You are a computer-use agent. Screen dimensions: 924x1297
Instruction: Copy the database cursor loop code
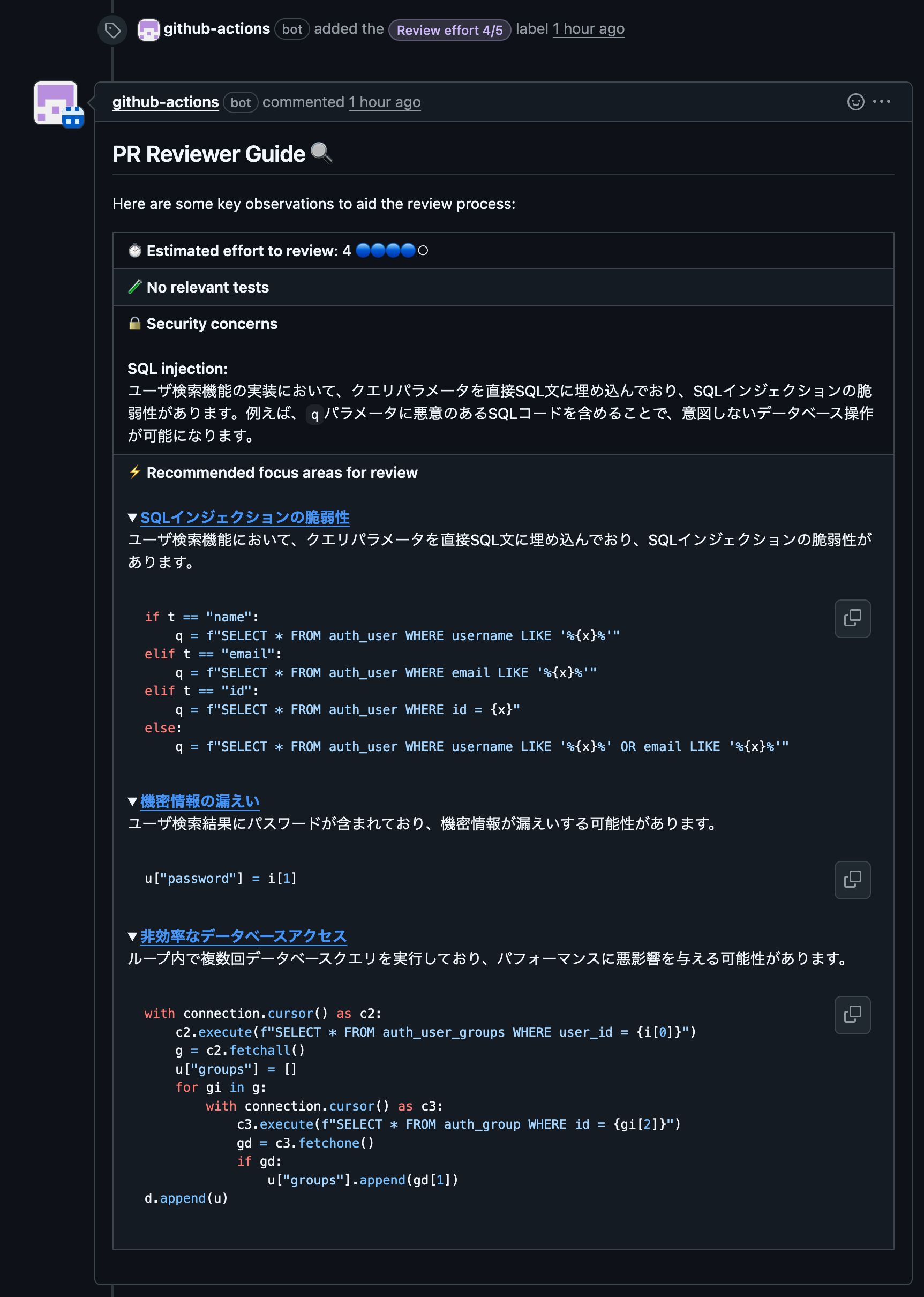tap(852, 1014)
